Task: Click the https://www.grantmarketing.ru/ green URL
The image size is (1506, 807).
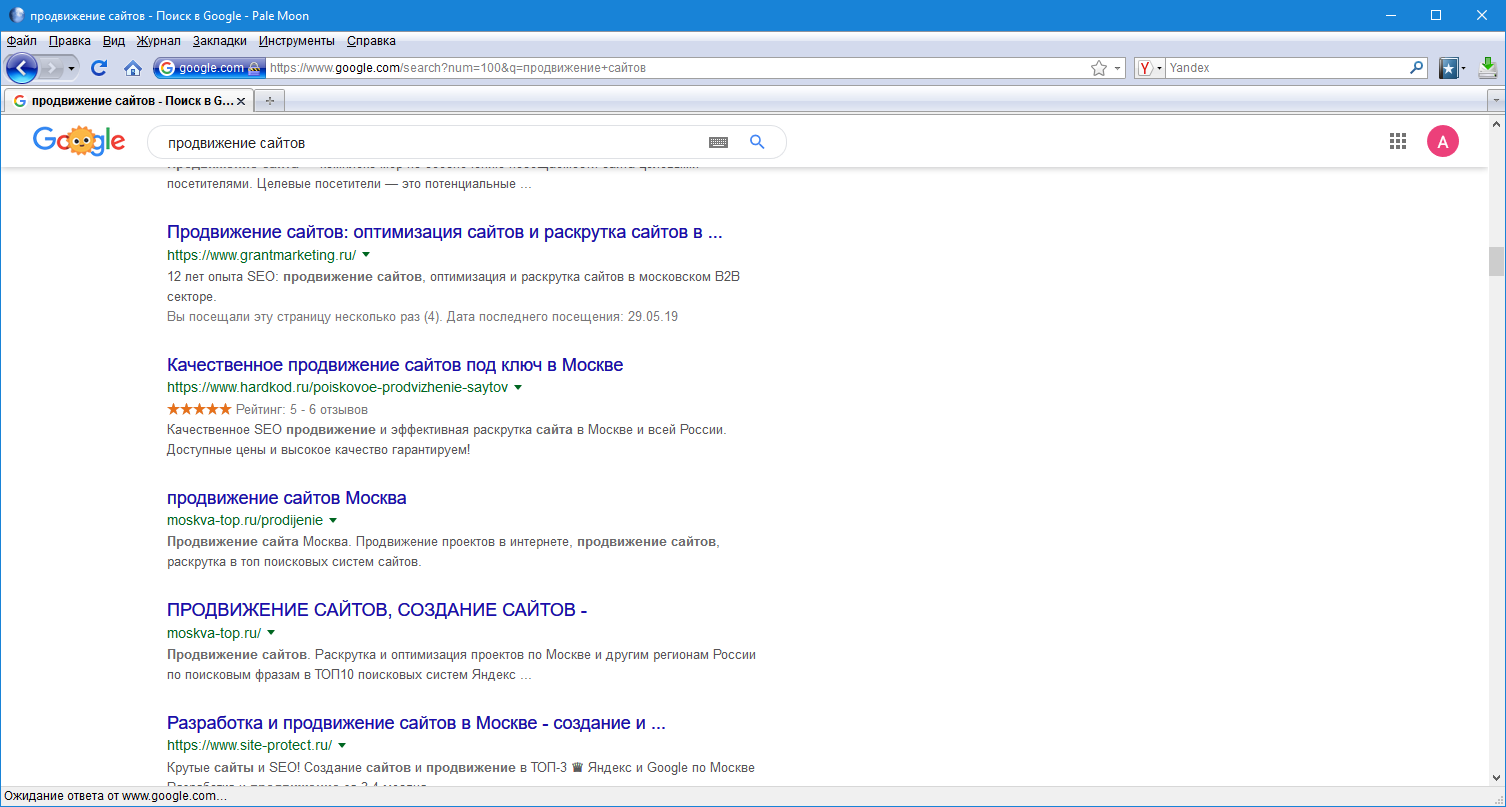Action: pyautogui.click(x=262, y=255)
